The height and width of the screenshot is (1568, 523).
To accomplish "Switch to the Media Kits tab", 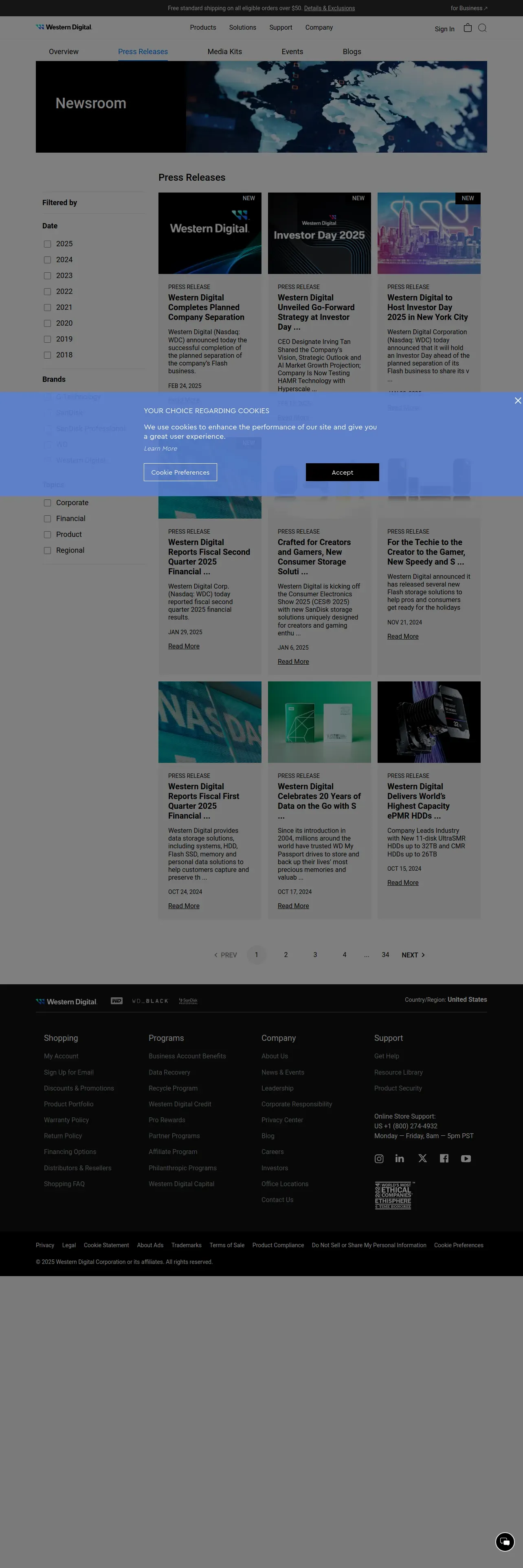I will click(225, 52).
